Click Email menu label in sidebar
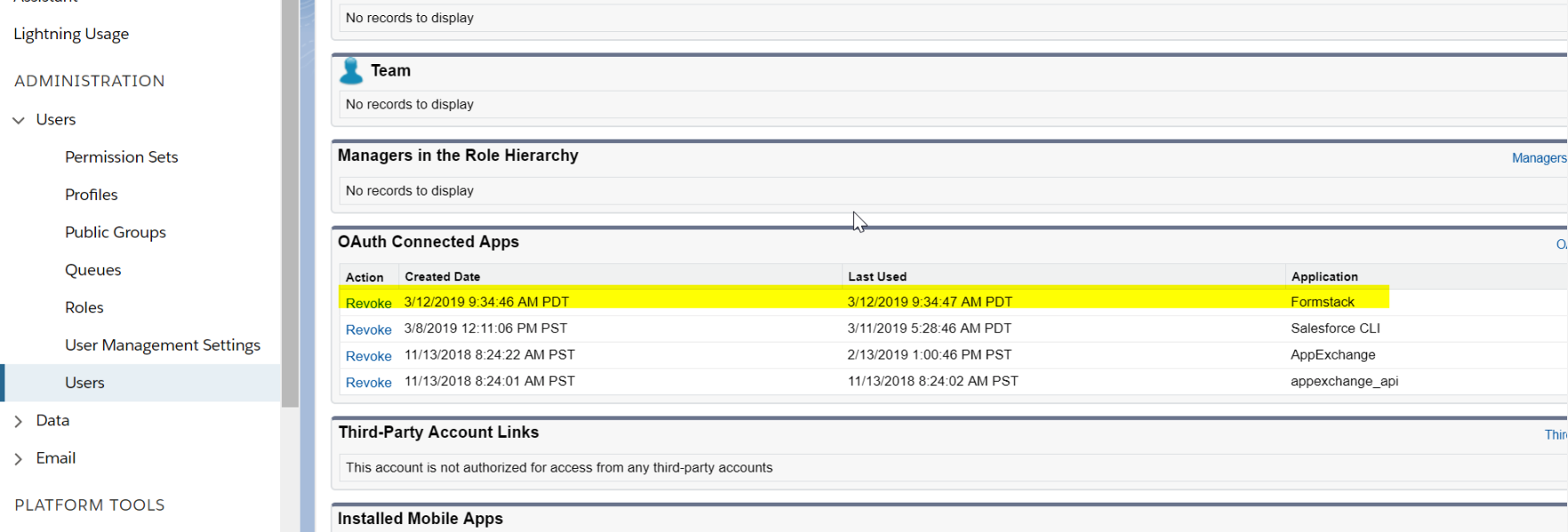 point(56,458)
